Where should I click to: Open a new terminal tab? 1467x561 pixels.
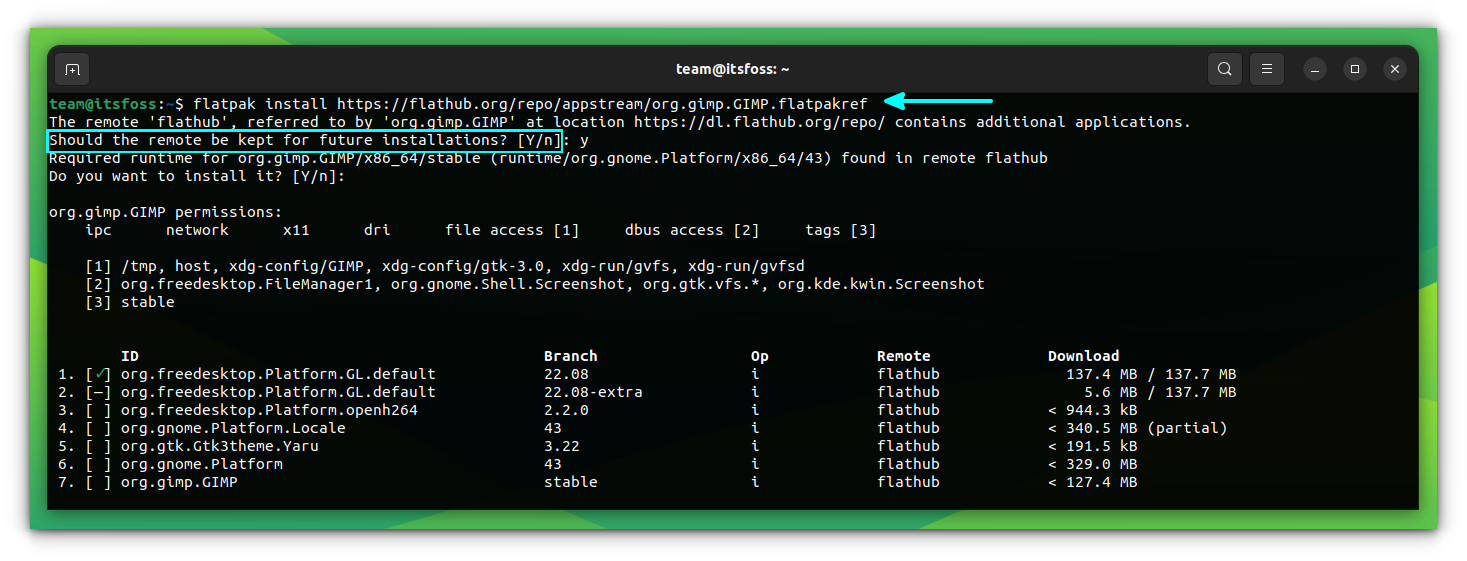pos(72,69)
